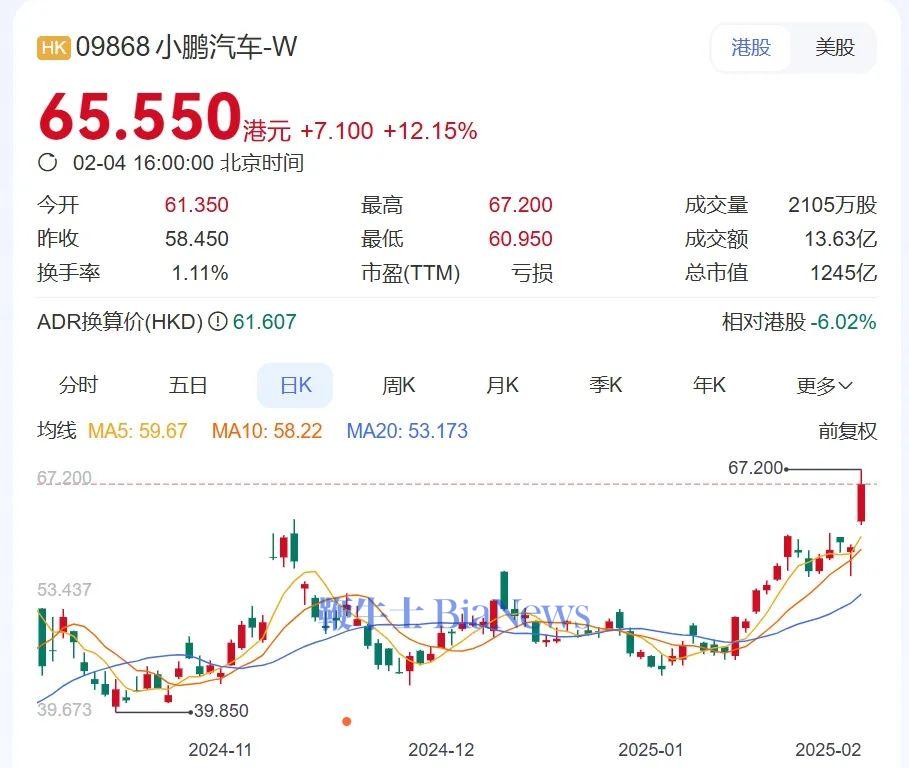Click the large price 65.550
The width and height of the screenshot is (909, 768).
(x=140, y=116)
